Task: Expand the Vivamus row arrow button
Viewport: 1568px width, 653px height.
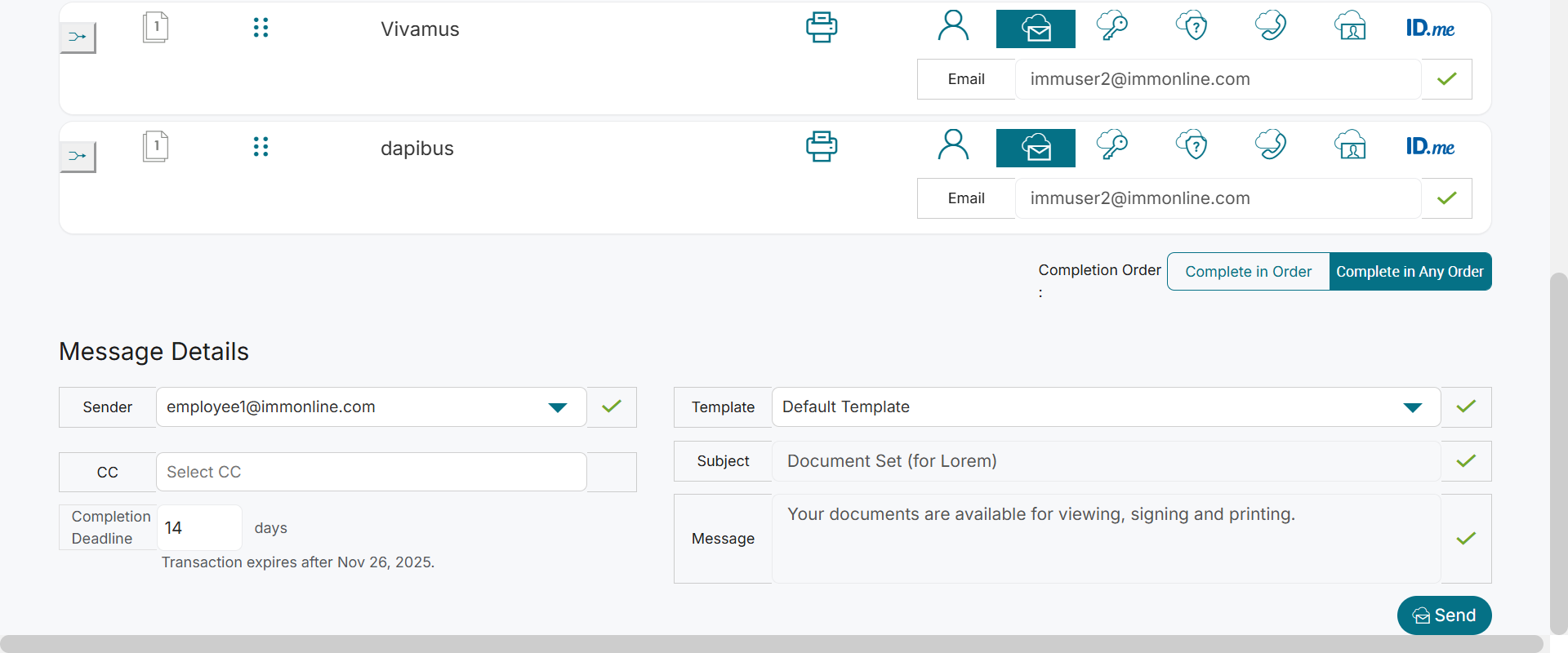Action: click(x=78, y=38)
